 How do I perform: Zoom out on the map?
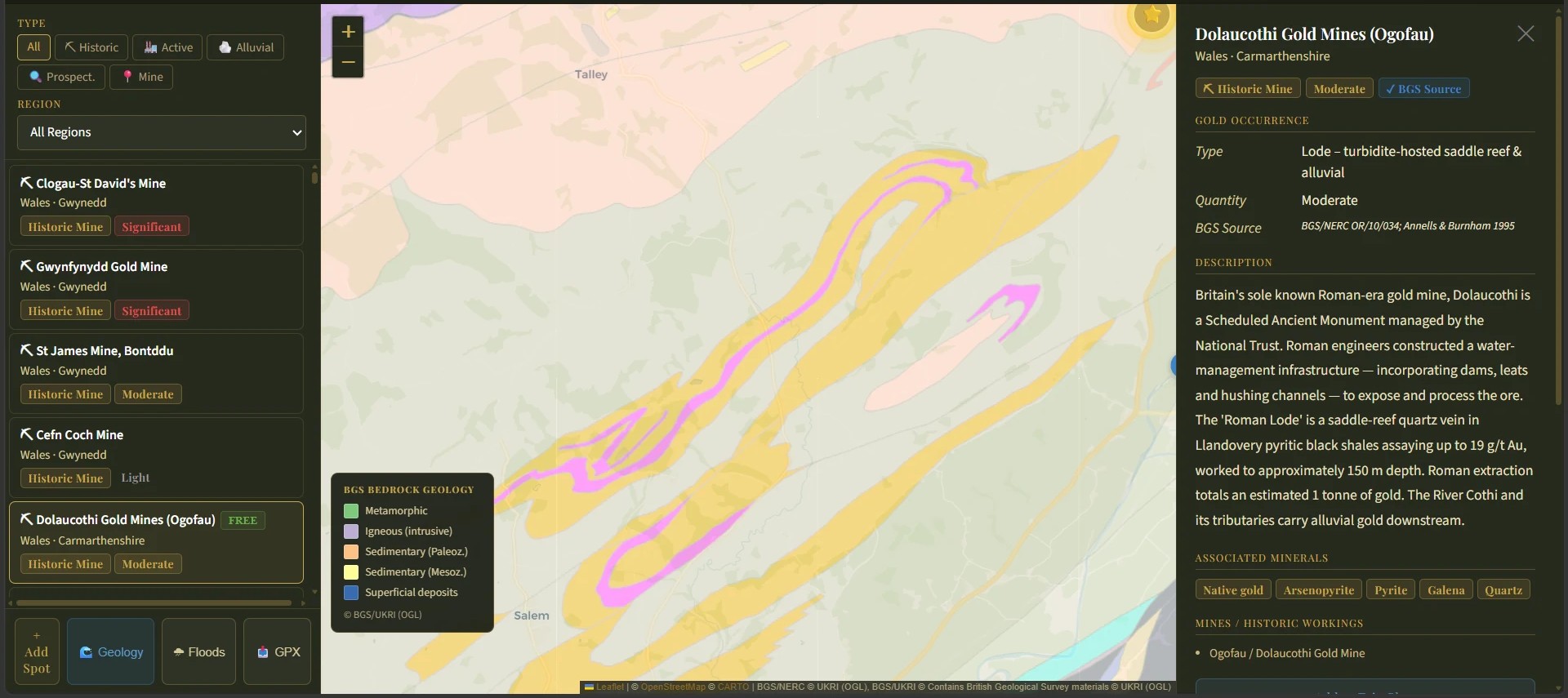tap(348, 62)
